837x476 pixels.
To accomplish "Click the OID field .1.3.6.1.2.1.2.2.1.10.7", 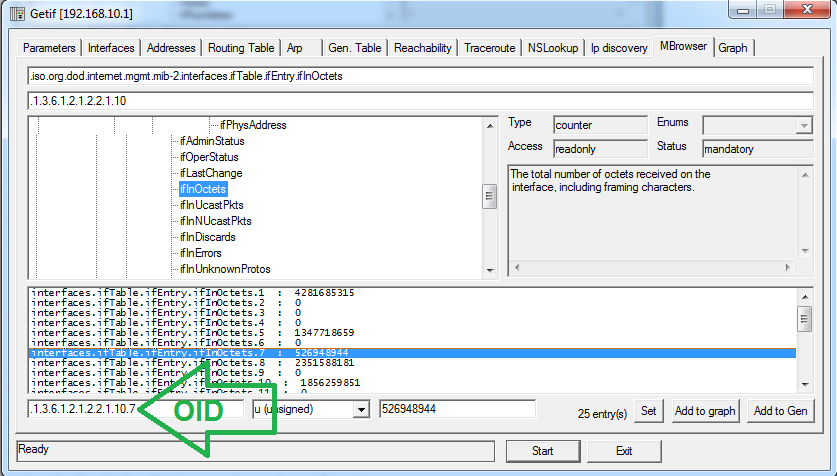I will [x=136, y=409].
